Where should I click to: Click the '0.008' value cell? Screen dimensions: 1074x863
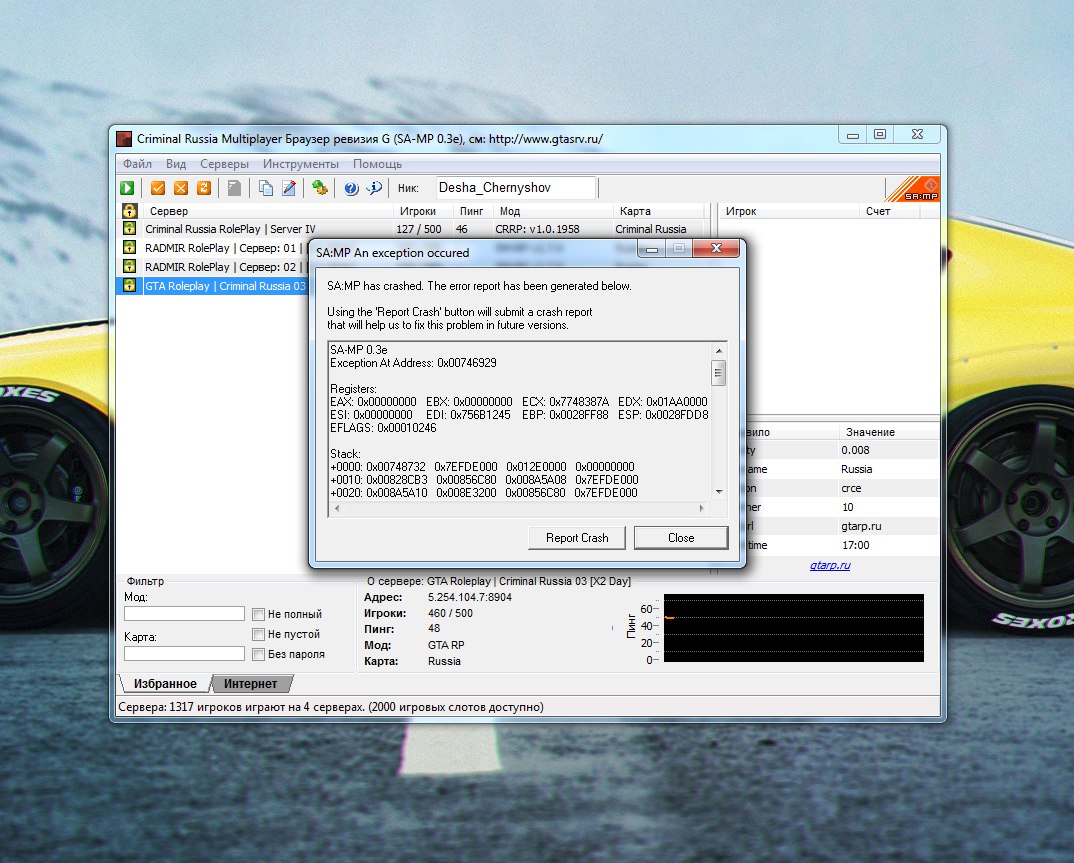point(856,450)
